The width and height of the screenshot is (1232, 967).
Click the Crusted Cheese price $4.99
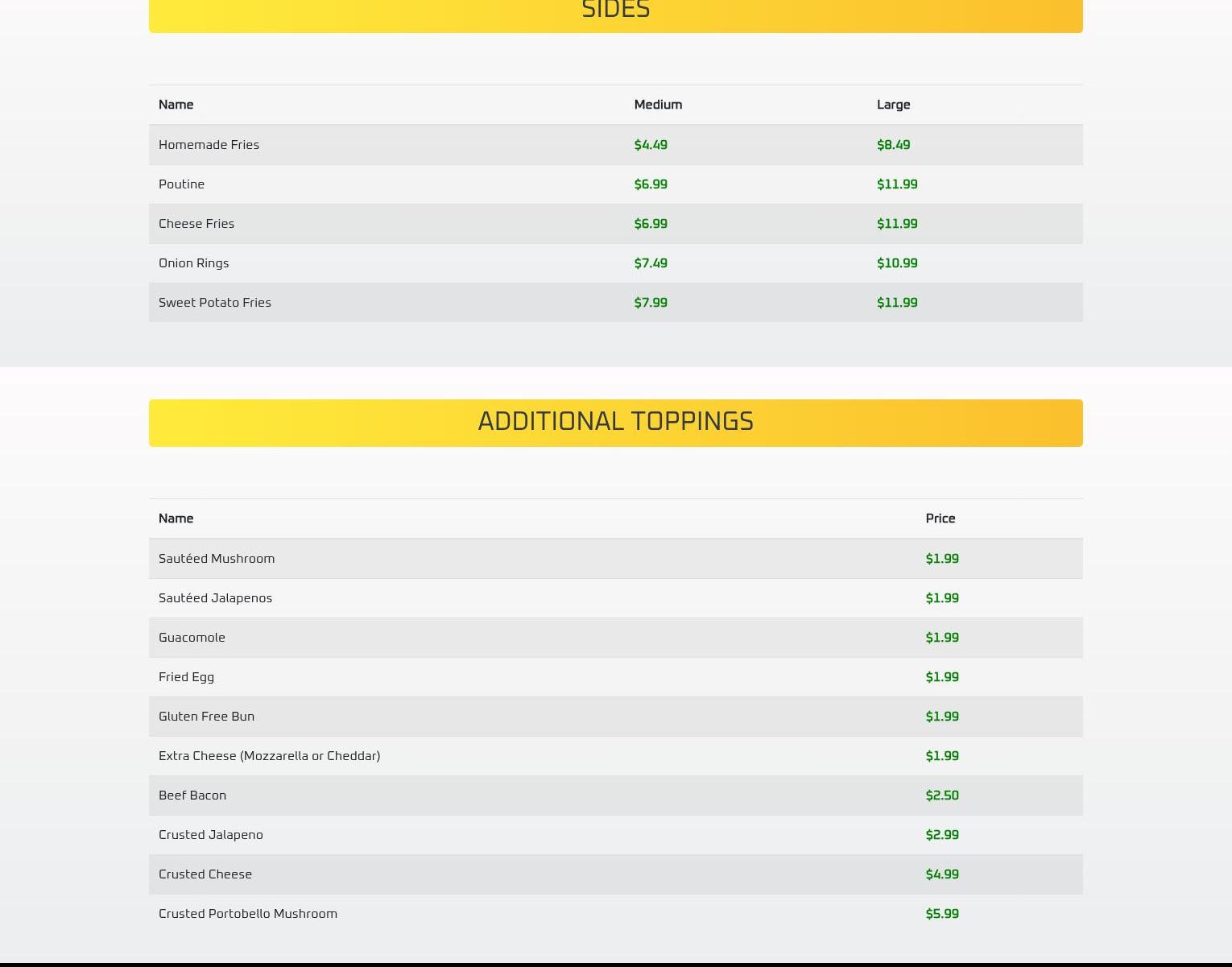click(x=941, y=874)
